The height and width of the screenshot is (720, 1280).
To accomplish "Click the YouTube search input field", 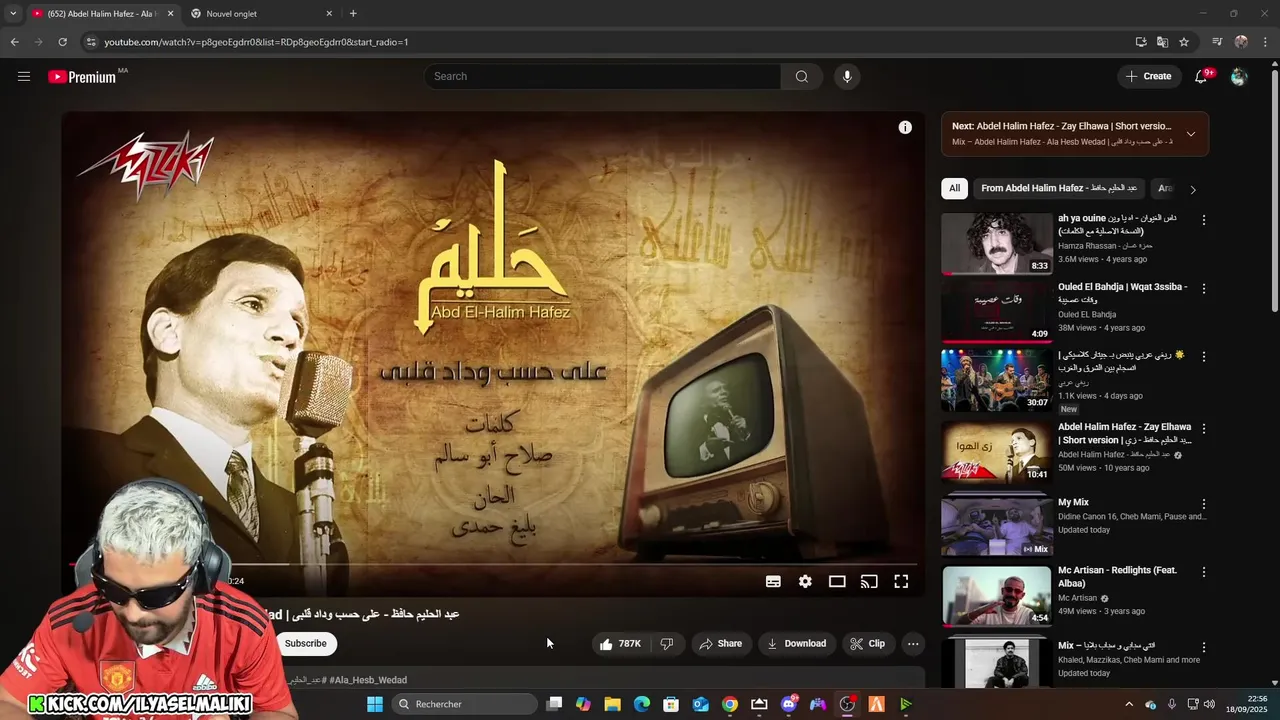I will click(x=603, y=76).
